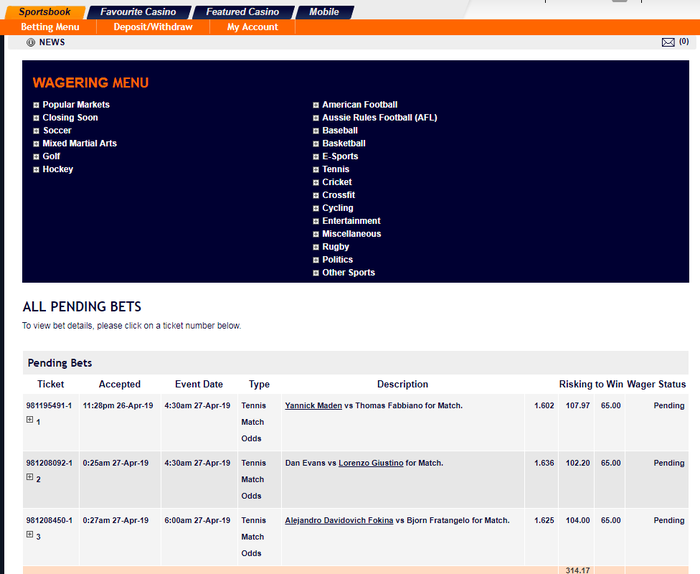Open ticket number 981208450-1
The image size is (700, 574).
pos(49,520)
